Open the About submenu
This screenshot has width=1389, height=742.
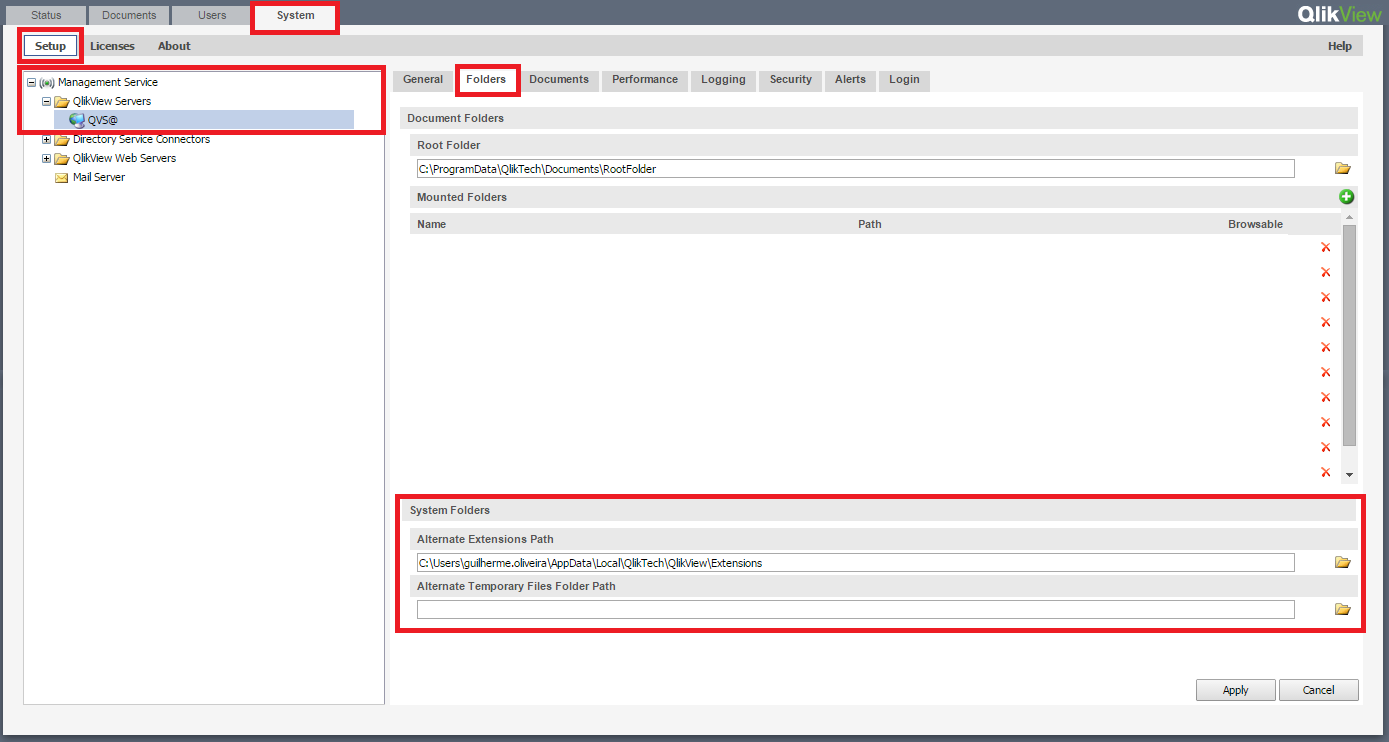pyautogui.click(x=174, y=46)
